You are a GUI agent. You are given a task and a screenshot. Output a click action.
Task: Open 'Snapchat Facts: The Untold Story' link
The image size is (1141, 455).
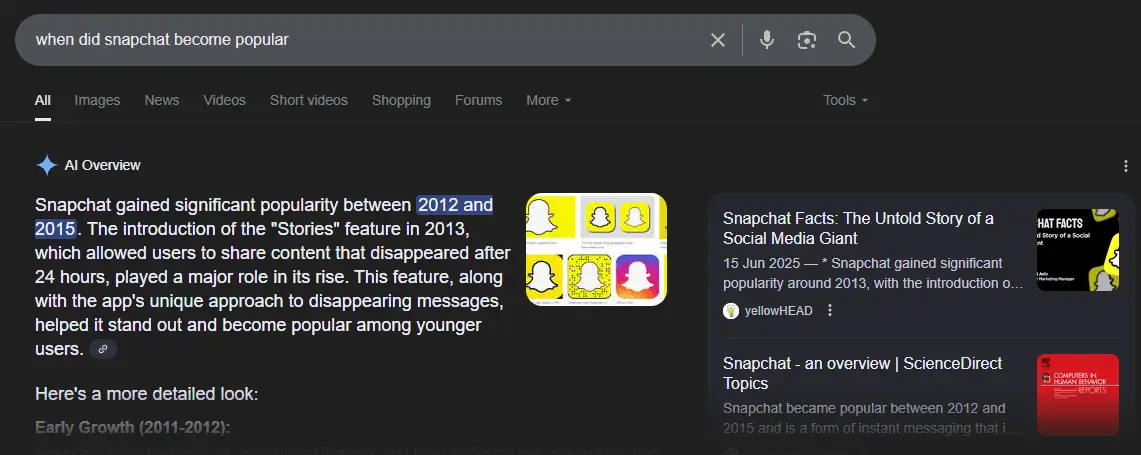coord(858,228)
